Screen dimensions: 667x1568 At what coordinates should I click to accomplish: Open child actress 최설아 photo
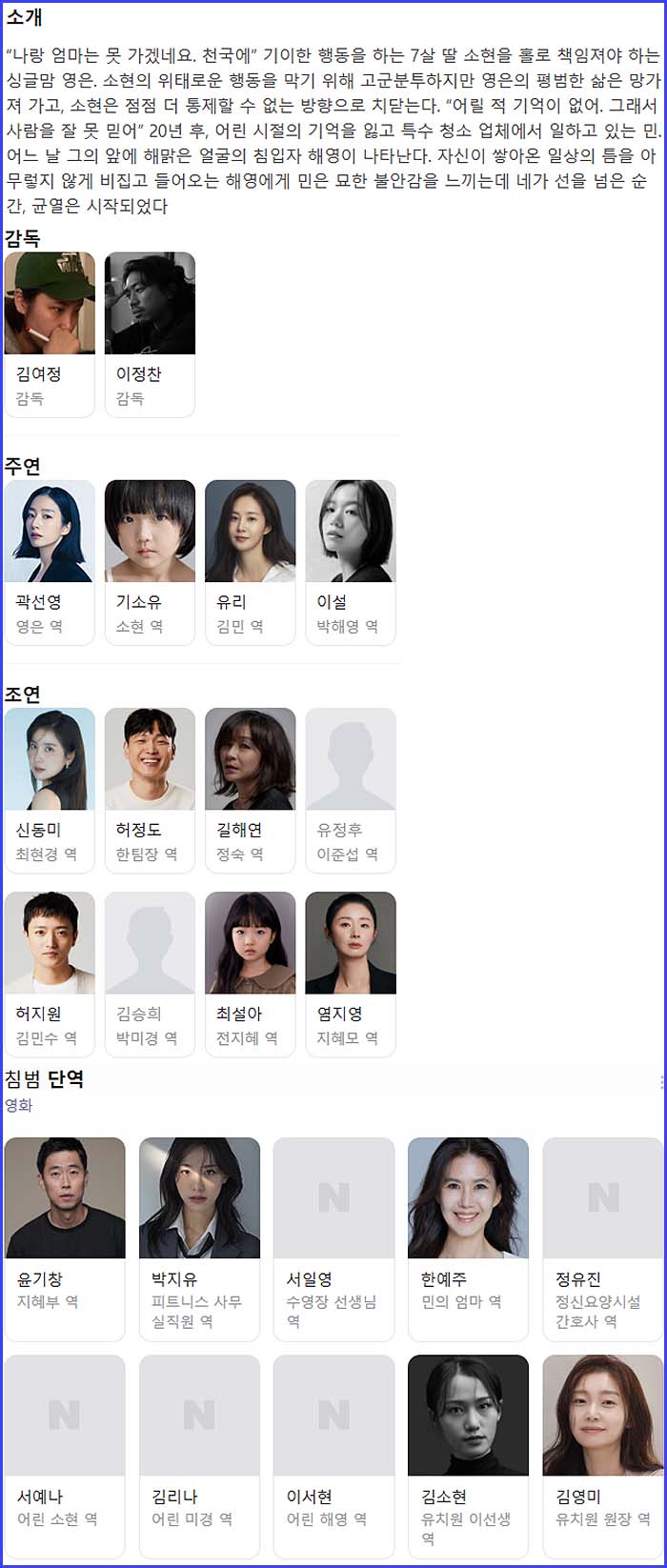point(251,943)
